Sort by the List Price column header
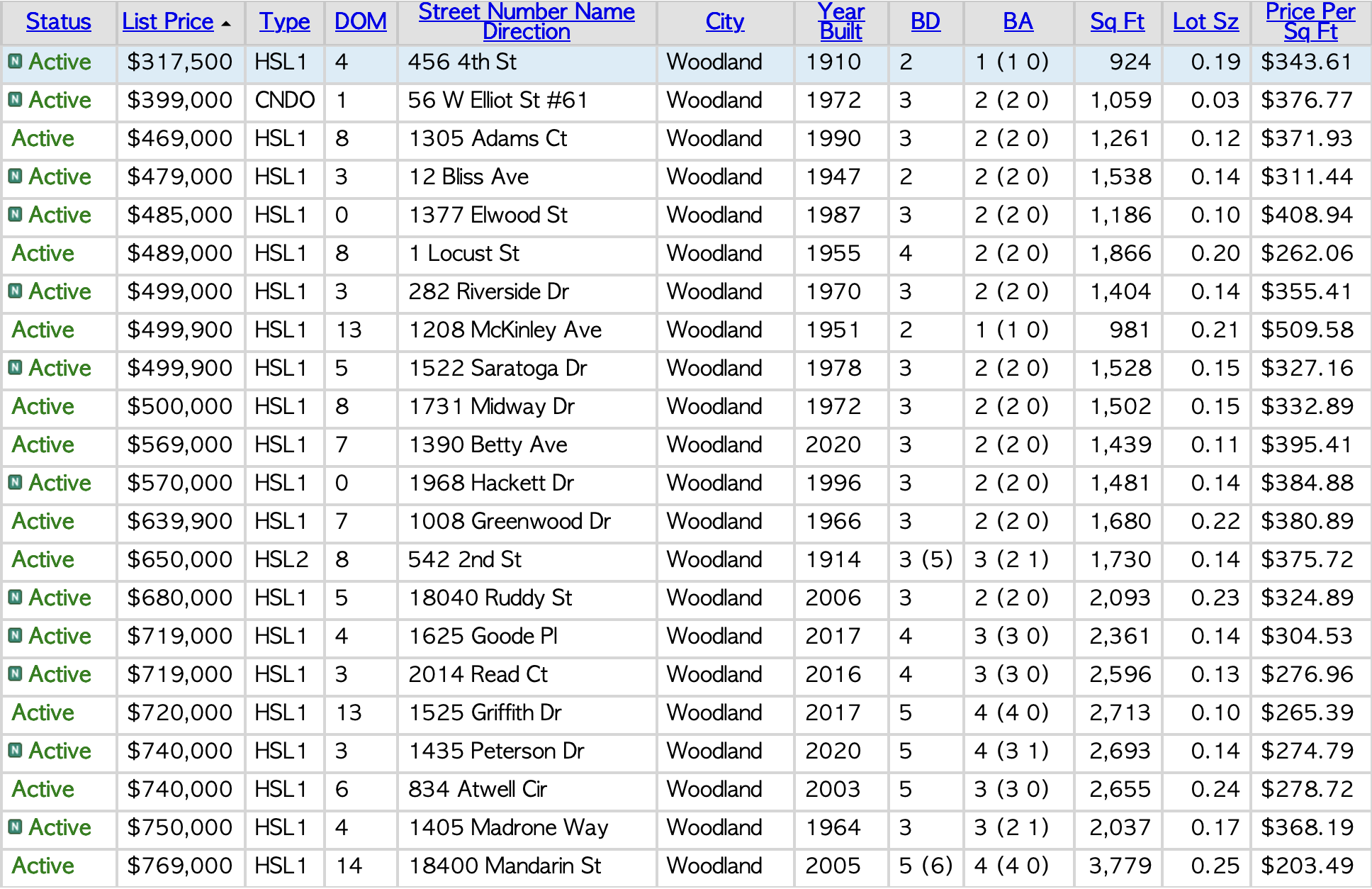 pyautogui.click(x=167, y=22)
